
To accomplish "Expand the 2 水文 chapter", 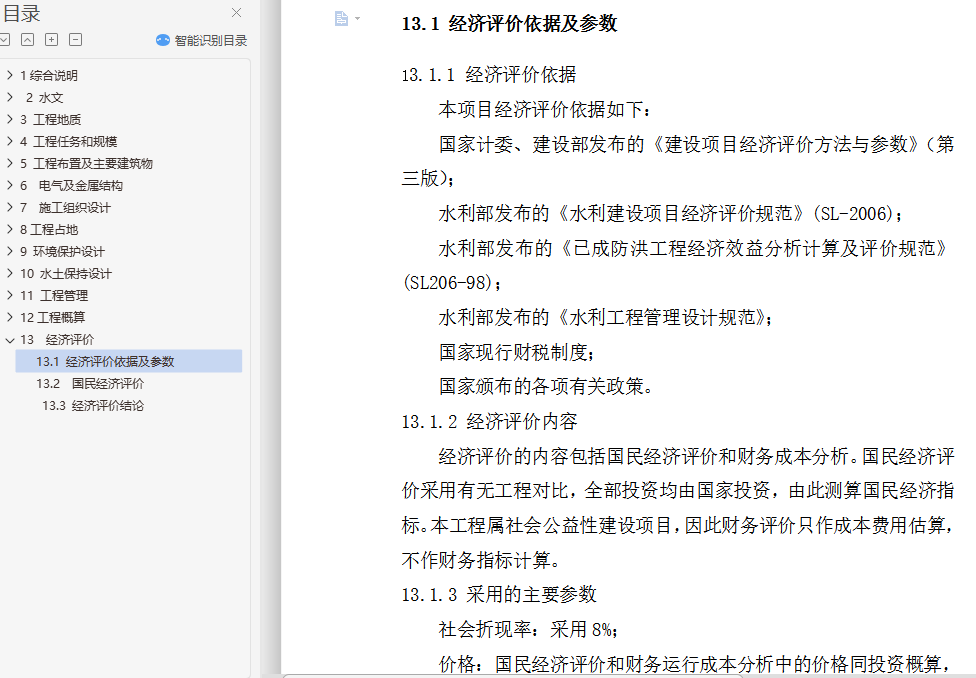I will [x=9, y=97].
